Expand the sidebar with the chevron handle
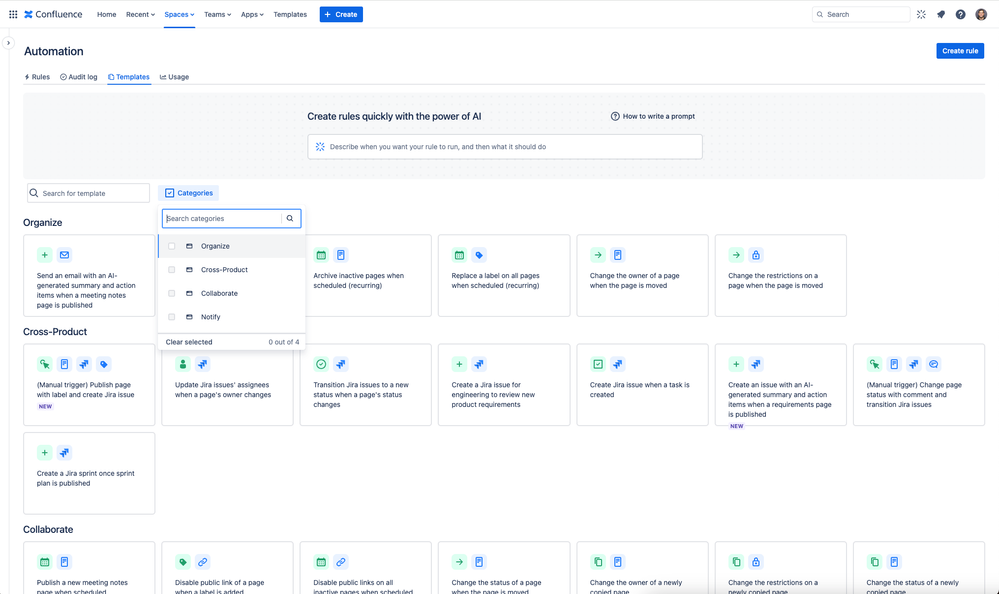This screenshot has height=594, width=999. (x=8, y=43)
